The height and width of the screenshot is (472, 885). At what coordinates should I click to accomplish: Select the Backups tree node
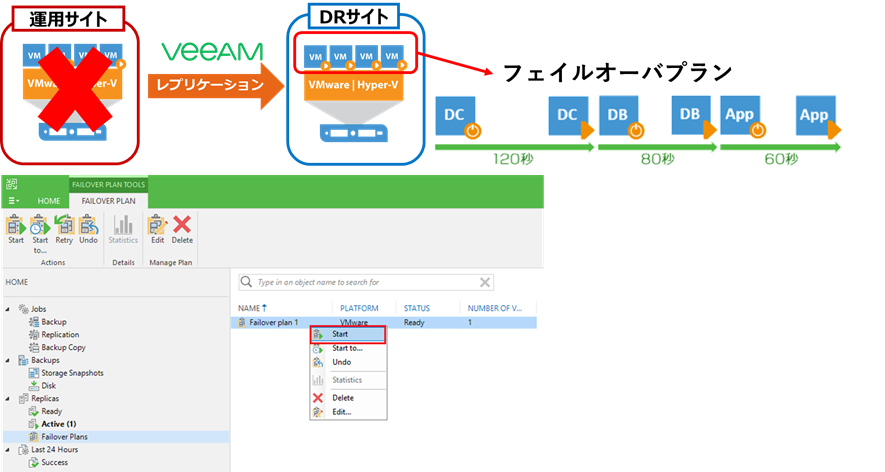45,360
